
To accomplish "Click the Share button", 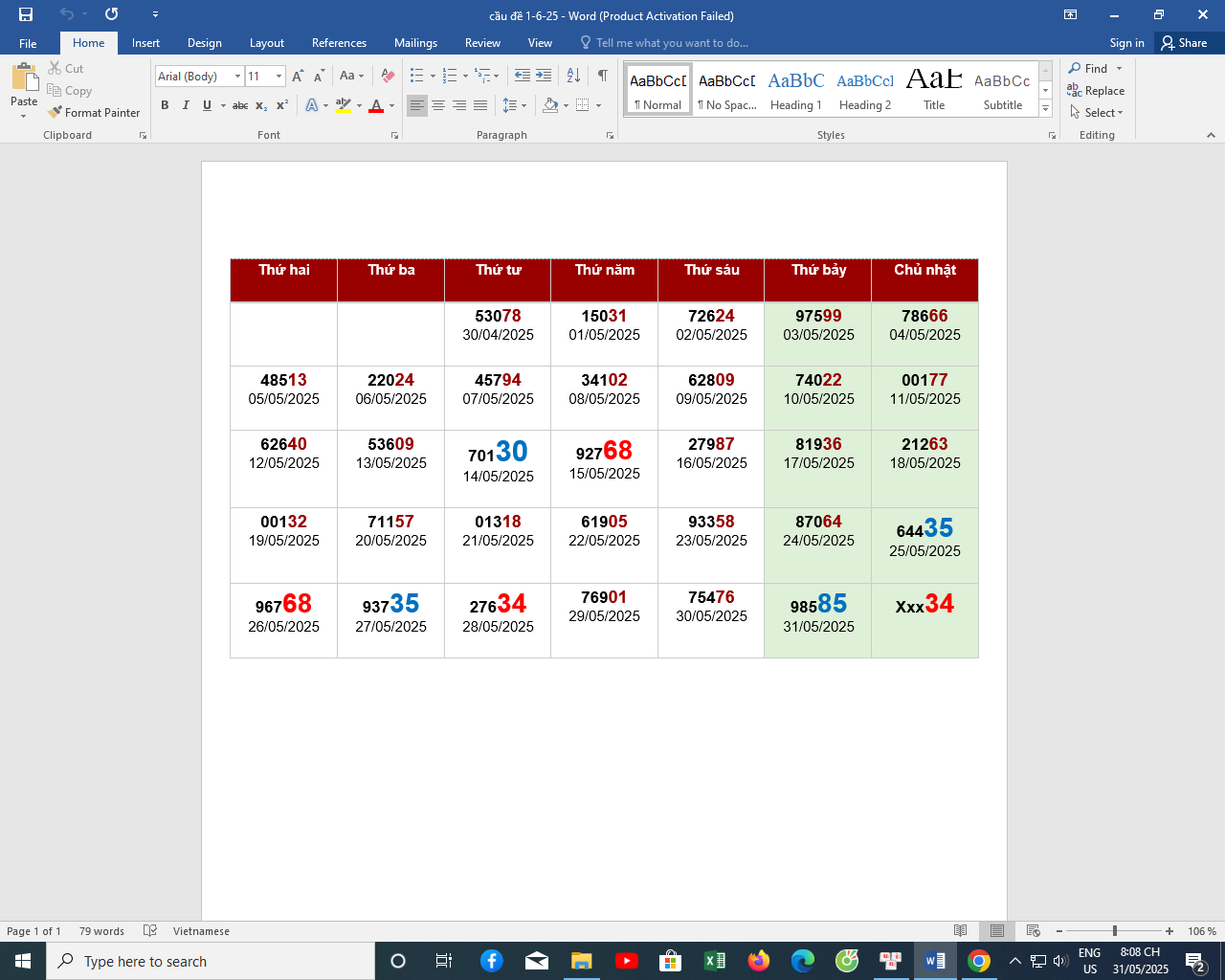I will click(x=1184, y=43).
